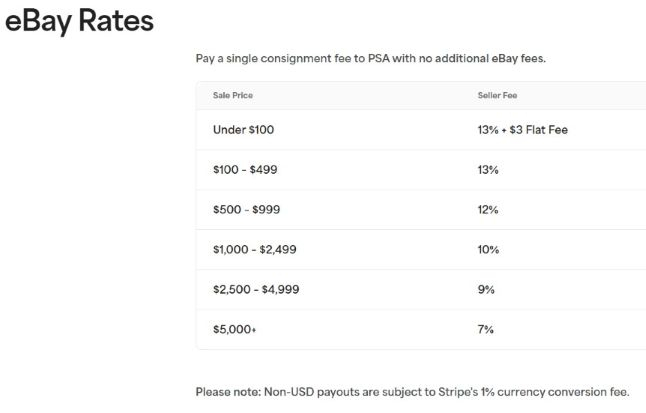Click the 13% fee for $100 - $499

click(x=488, y=170)
